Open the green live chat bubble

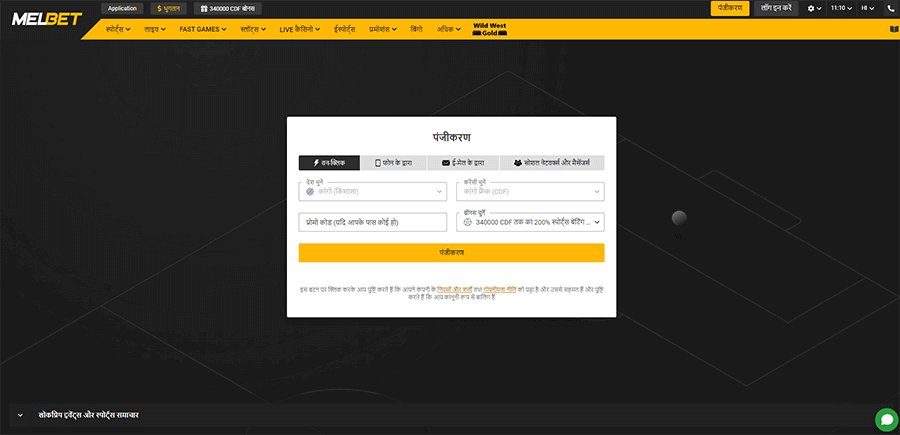click(x=887, y=420)
